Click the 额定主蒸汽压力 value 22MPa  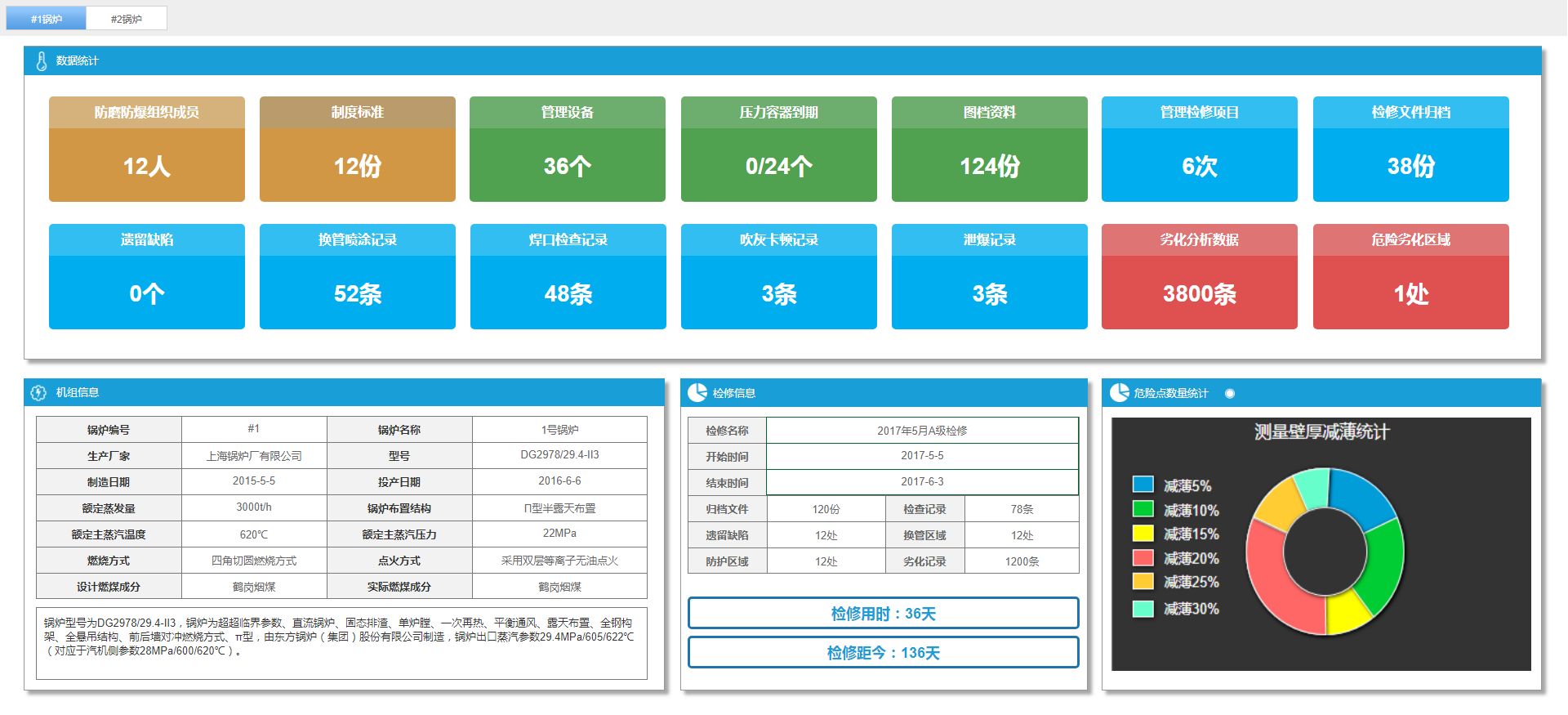559,534
